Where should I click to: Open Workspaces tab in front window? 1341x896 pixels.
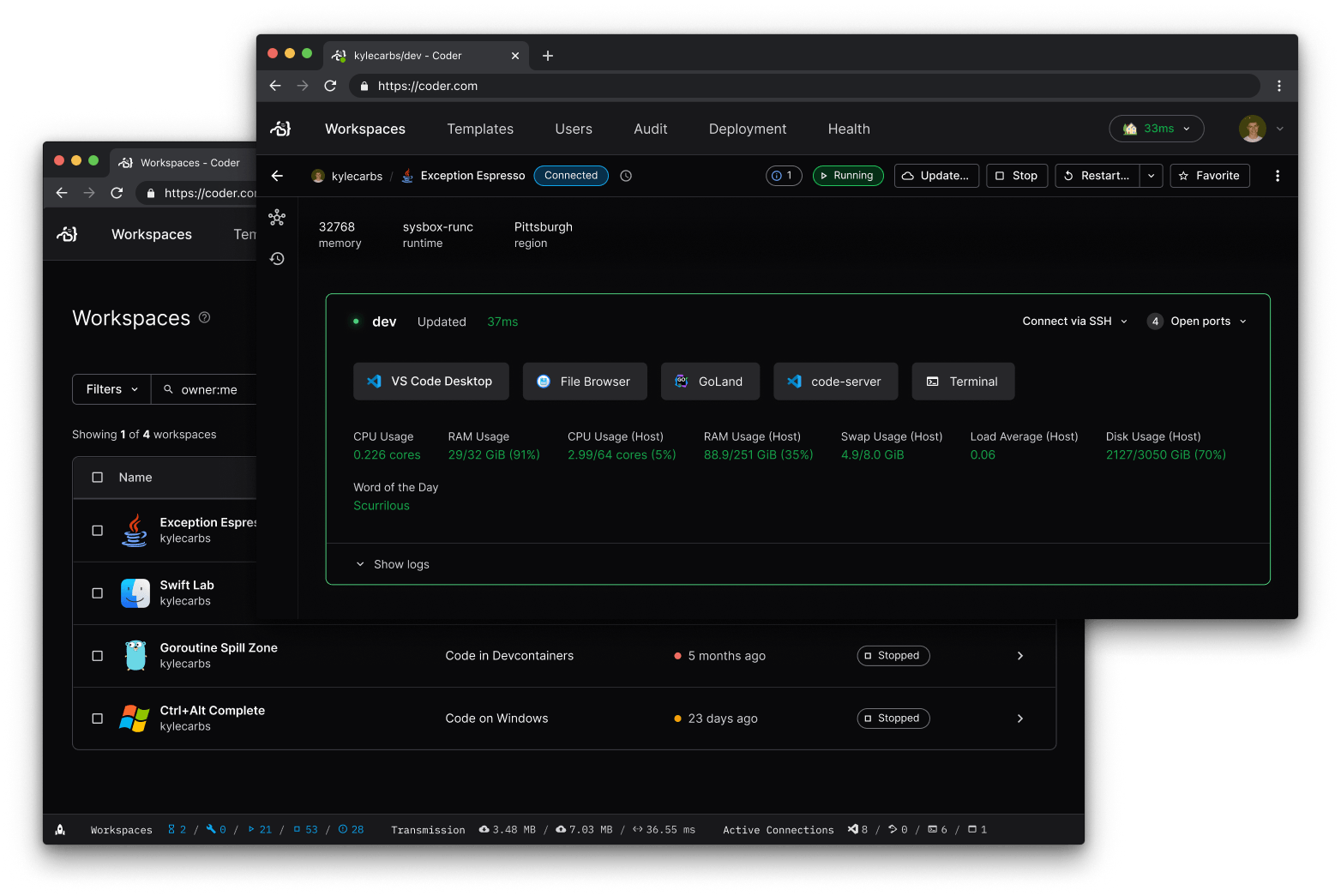point(365,129)
